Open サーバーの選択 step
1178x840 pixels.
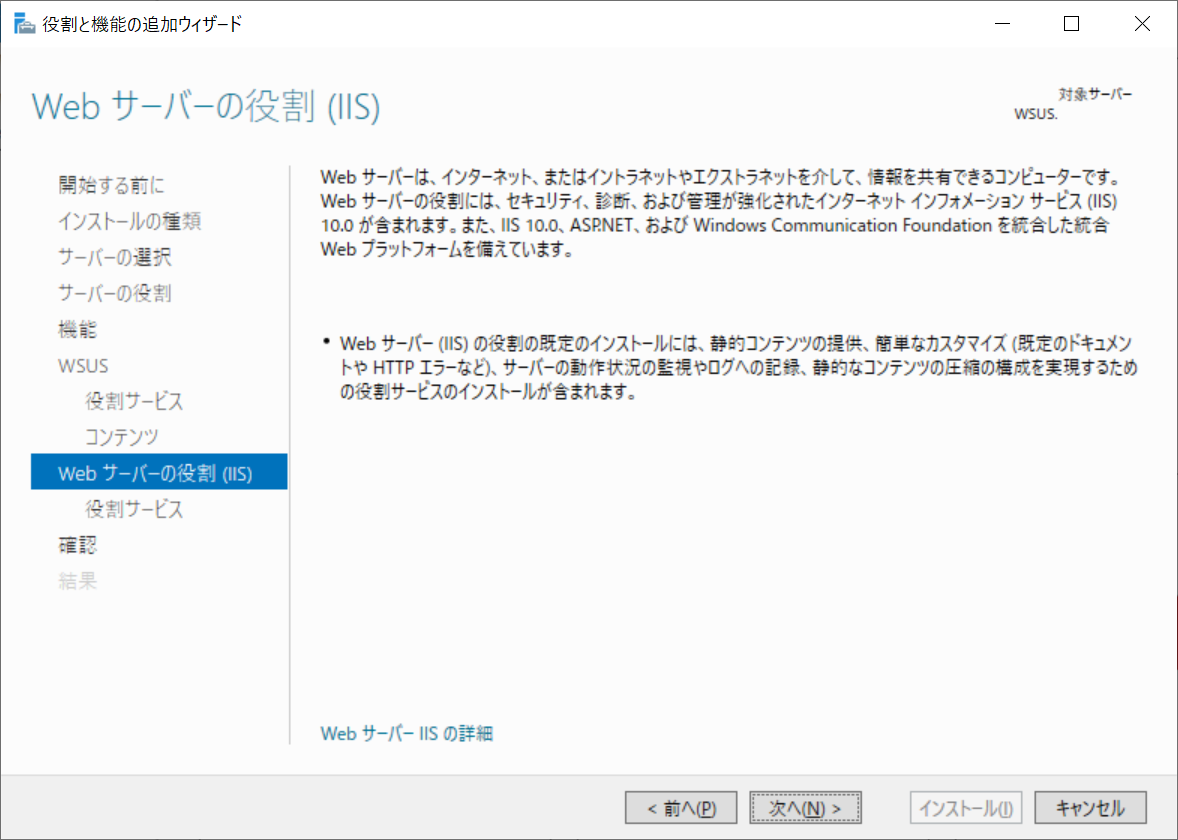tap(115, 257)
